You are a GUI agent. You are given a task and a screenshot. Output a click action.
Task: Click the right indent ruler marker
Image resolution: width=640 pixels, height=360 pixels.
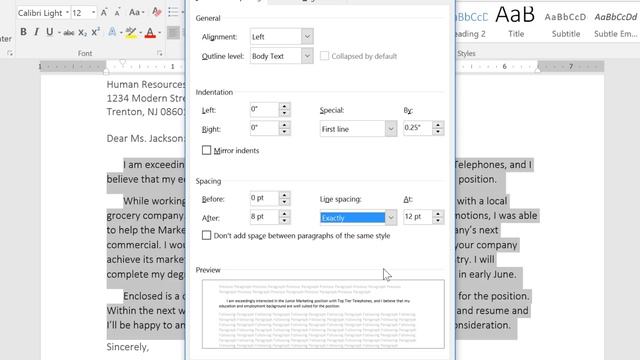(x=538, y=70)
